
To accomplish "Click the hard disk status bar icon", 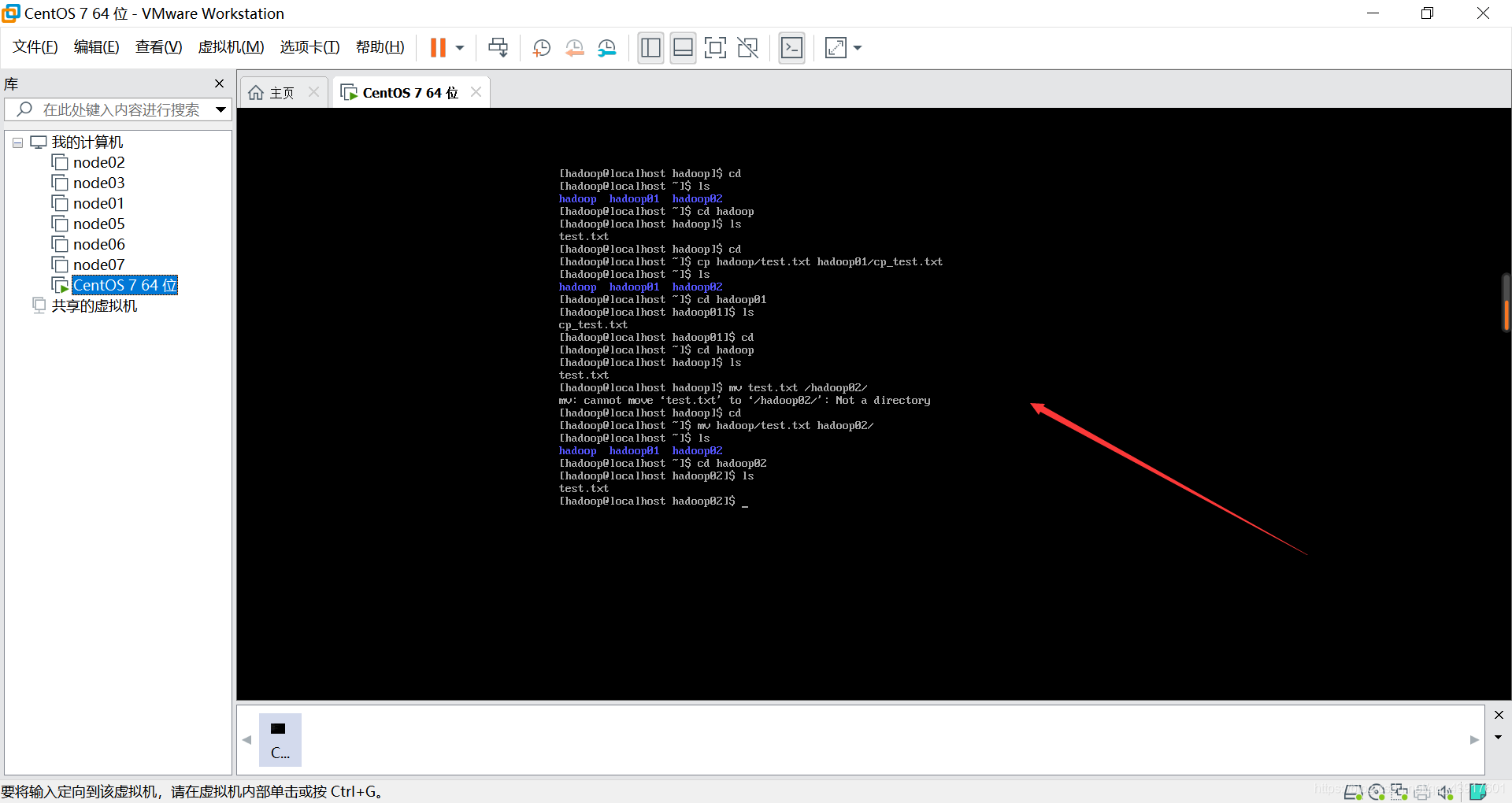I will click(x=1353, y=792).
